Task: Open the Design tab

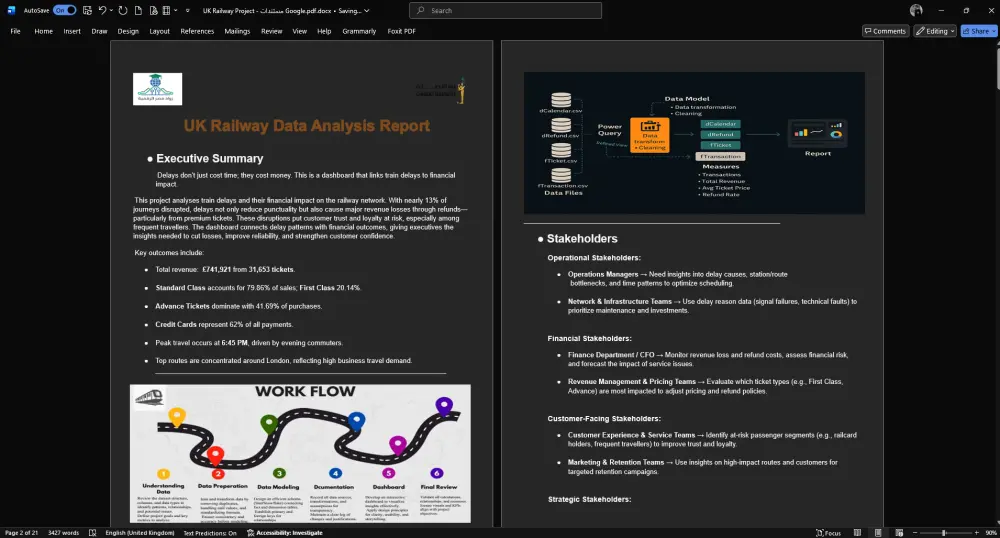Action: (x=128, y=31)
